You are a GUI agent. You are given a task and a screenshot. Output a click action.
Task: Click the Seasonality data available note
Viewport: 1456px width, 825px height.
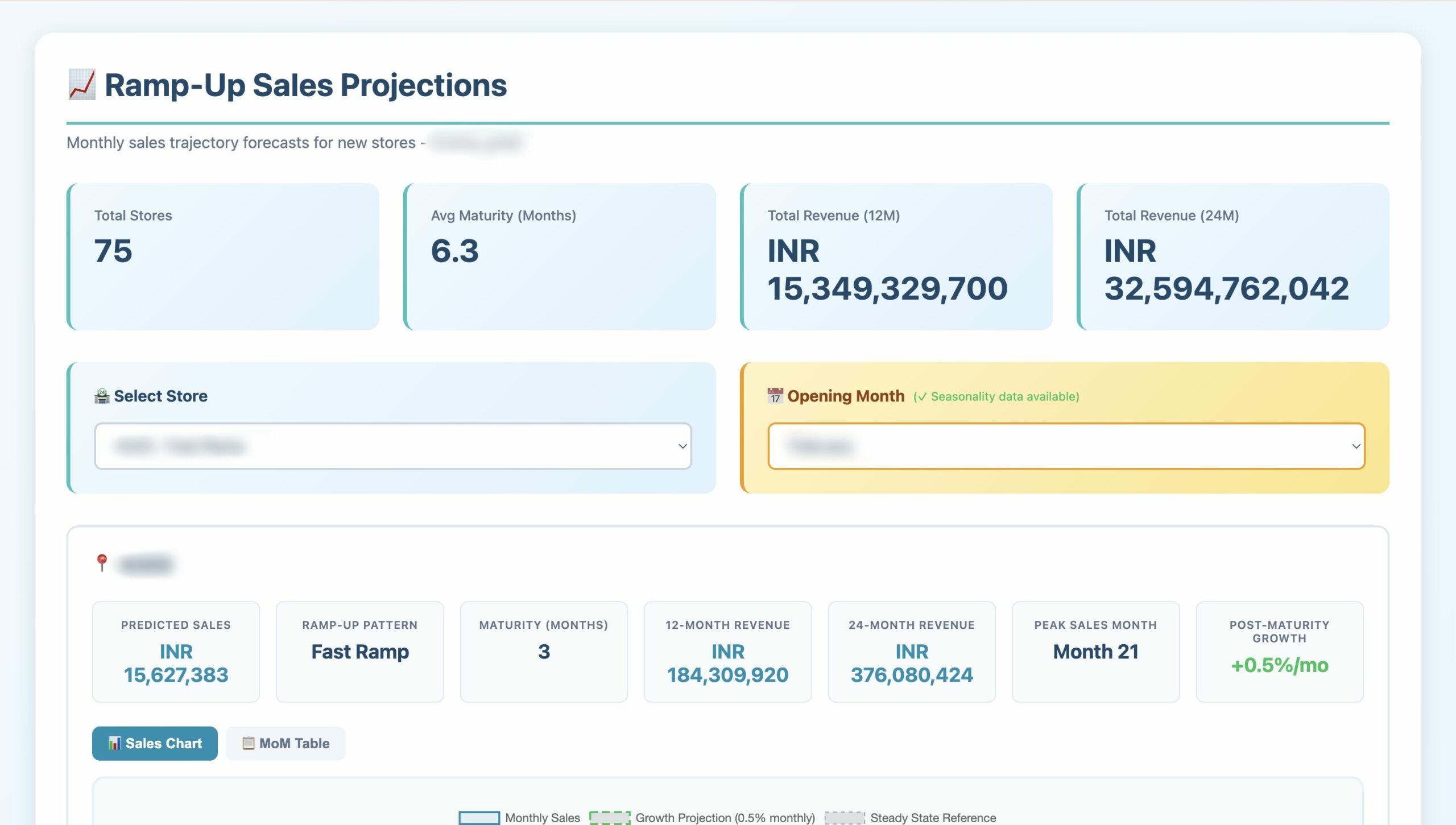(x=996, y=396)
